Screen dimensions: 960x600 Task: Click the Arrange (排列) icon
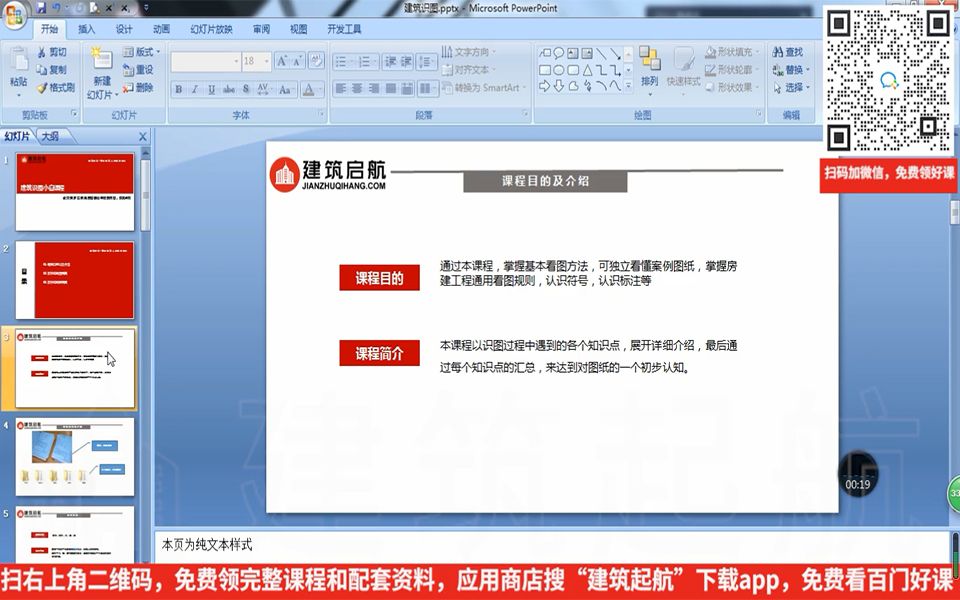coord(650,70)
